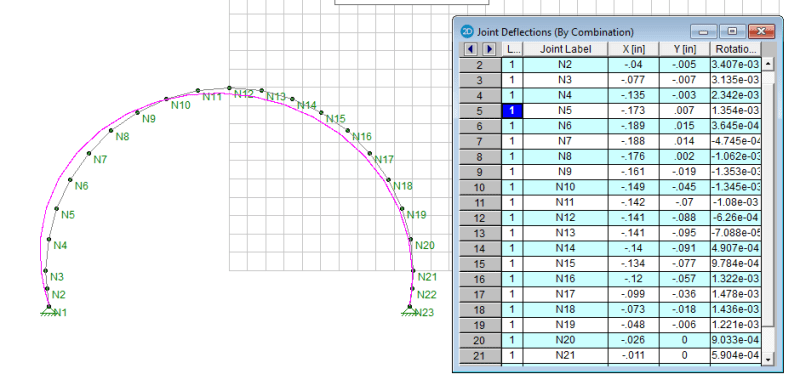Select joint node N6 on the arch

tap(70, 180)
